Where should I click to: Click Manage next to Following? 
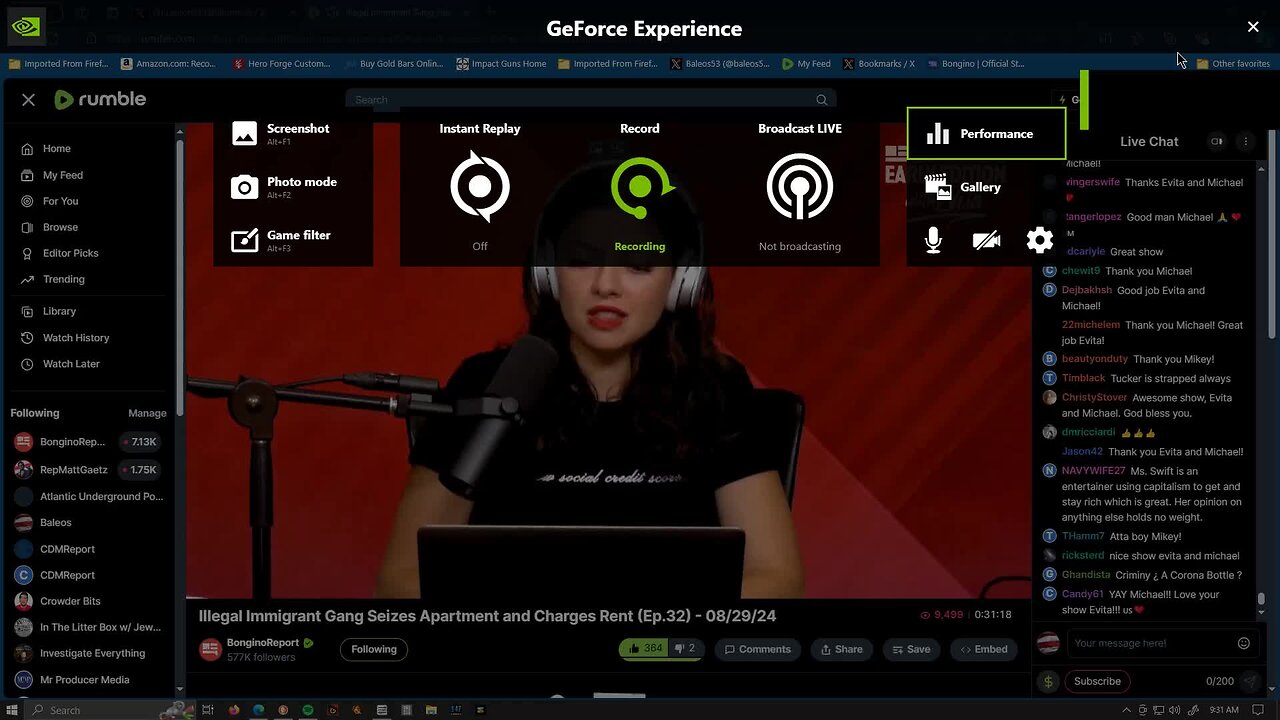[147, 413]
